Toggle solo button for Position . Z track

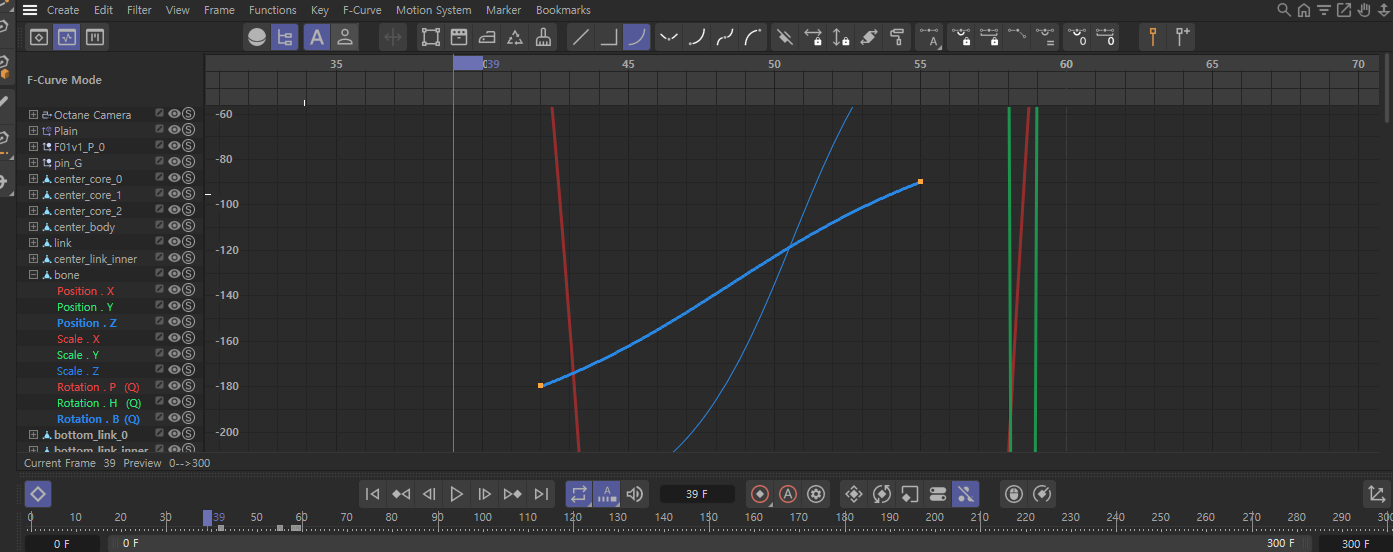click(188, 323)
